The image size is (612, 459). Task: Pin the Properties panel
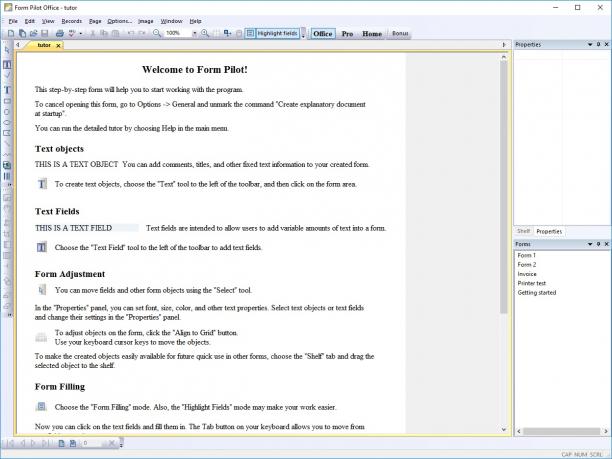(598, 44)
